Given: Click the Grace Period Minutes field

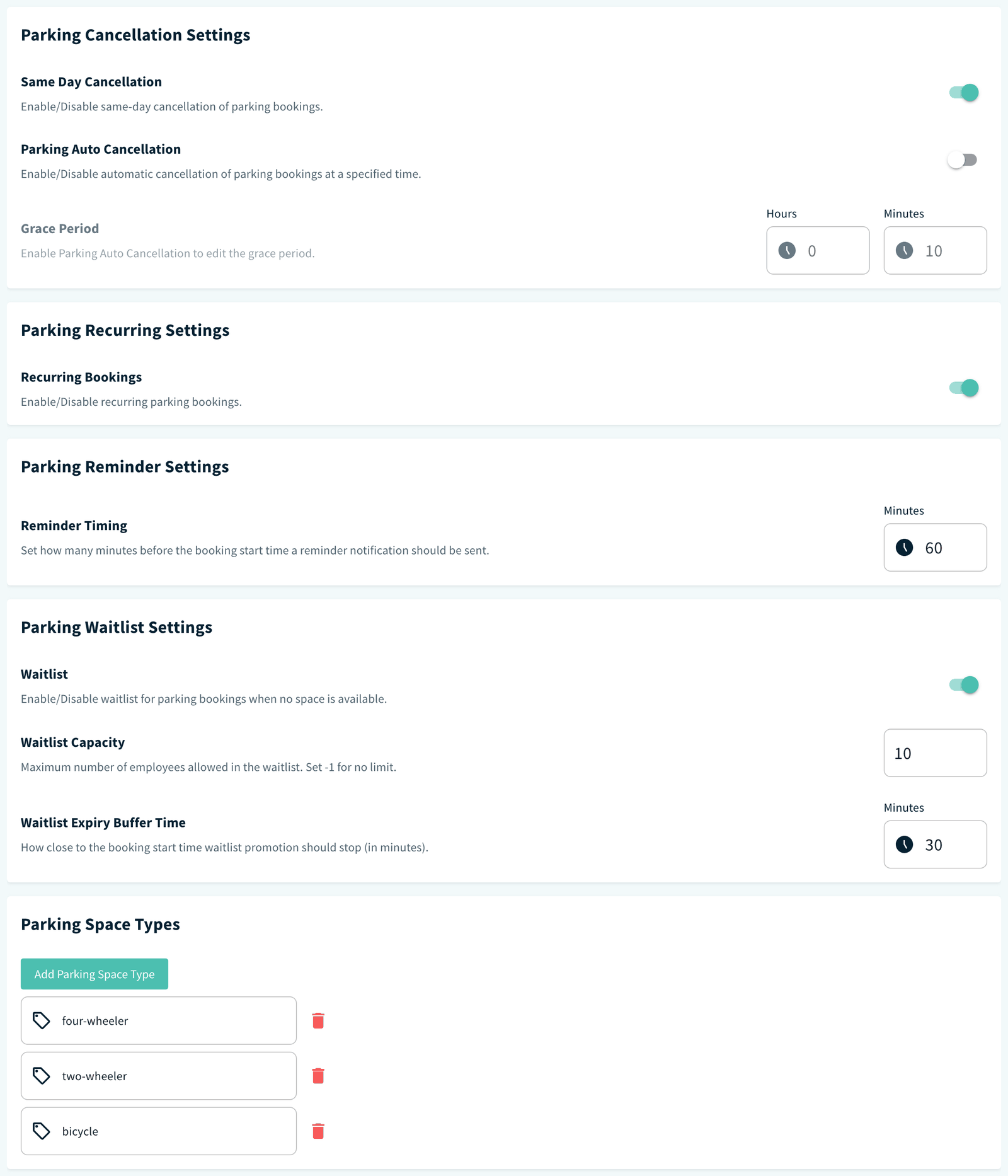Looking at the screenshot, I should point(935,250).
